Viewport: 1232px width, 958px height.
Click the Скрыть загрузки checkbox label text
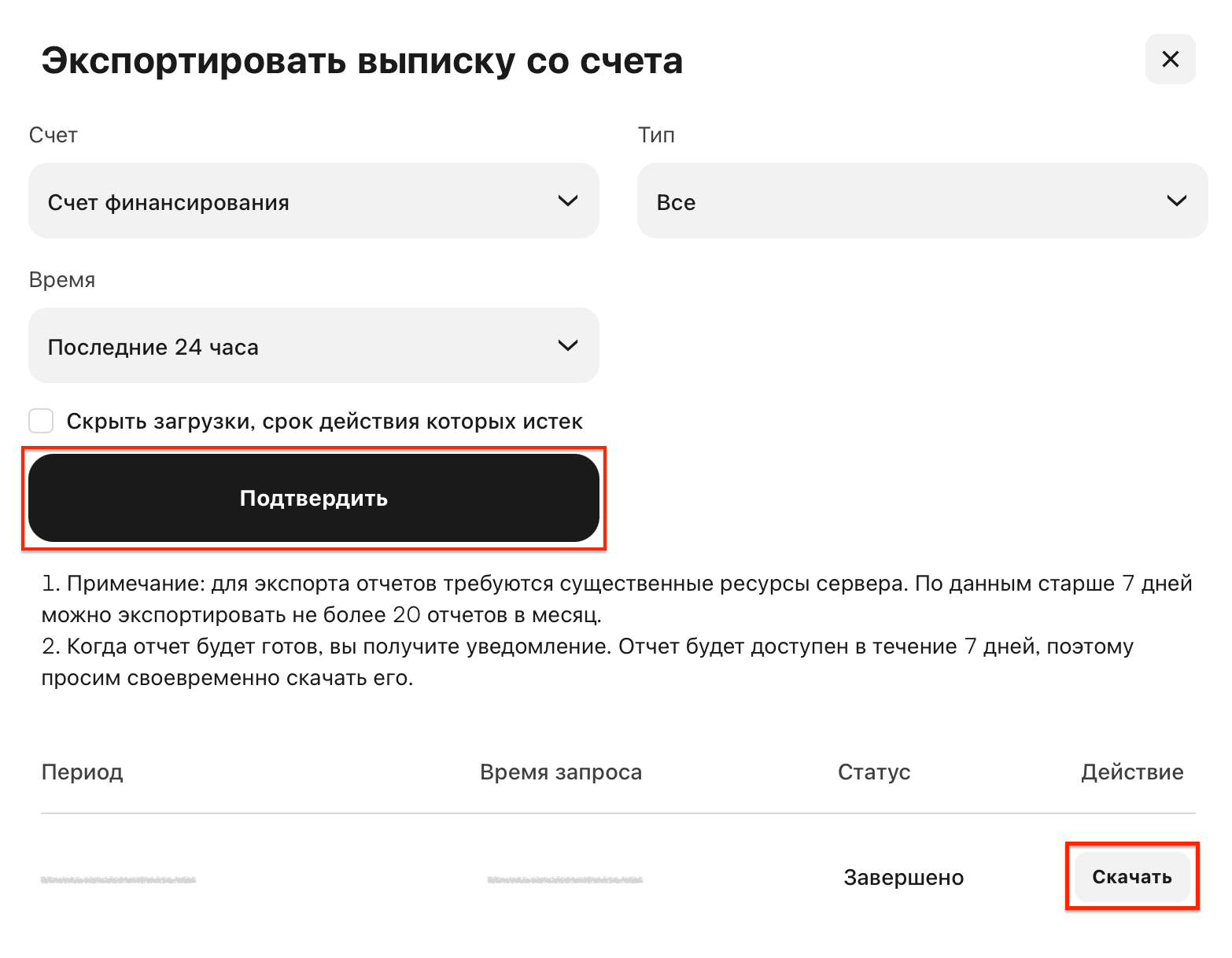(x=325, y=422)
